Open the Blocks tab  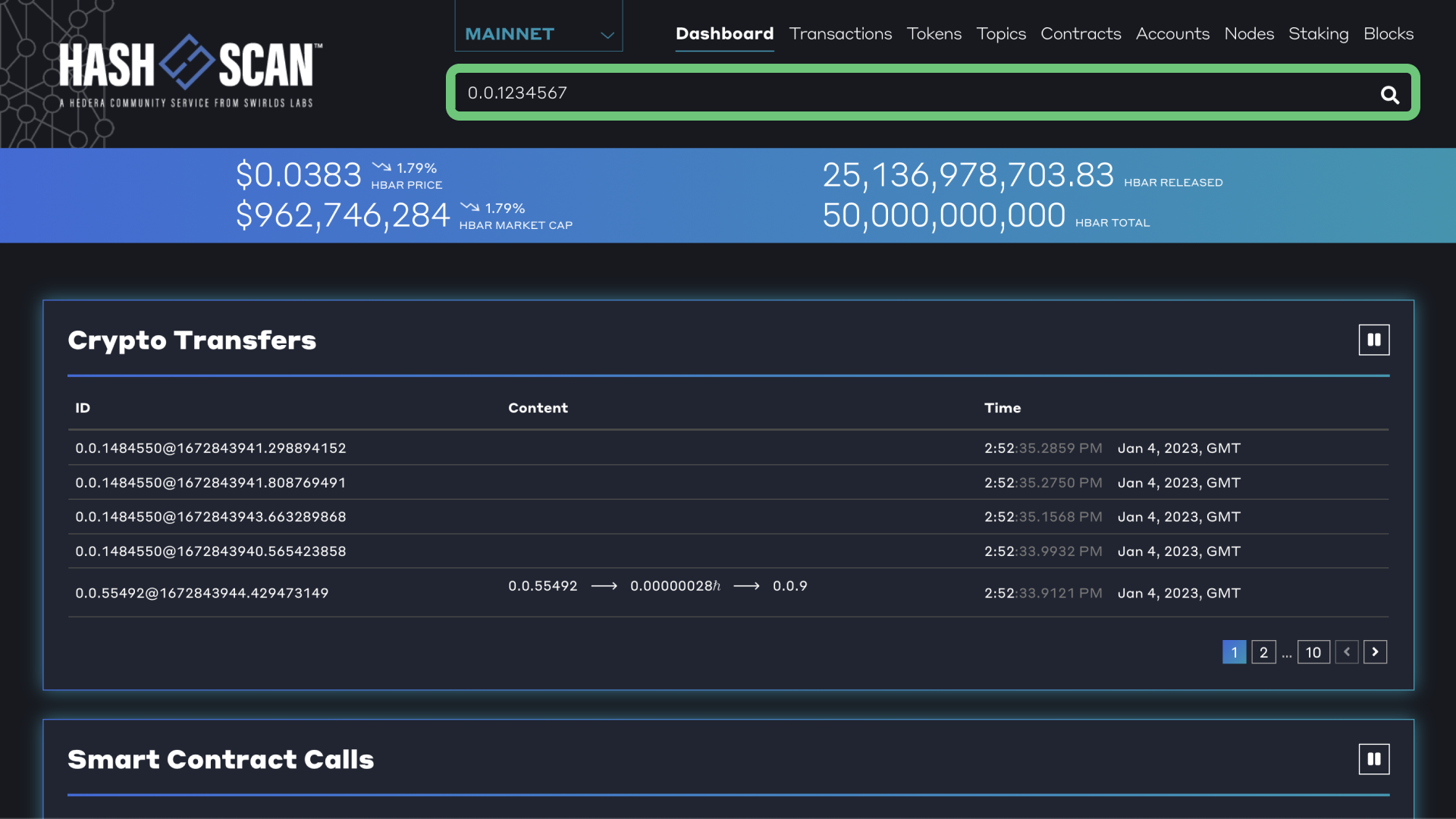[x=1388, y=34]
